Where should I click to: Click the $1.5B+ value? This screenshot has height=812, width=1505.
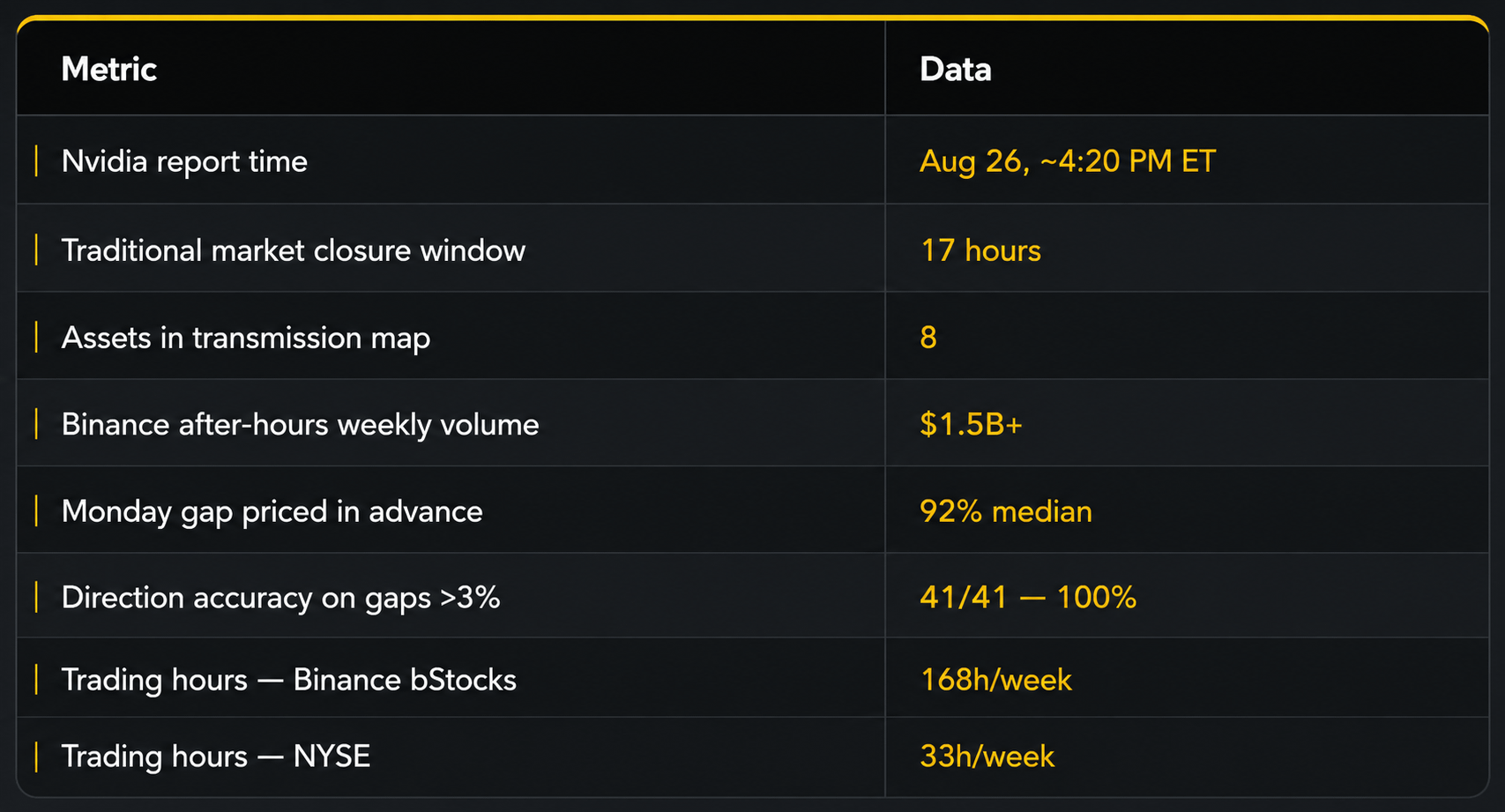click(x=971, y=425)
